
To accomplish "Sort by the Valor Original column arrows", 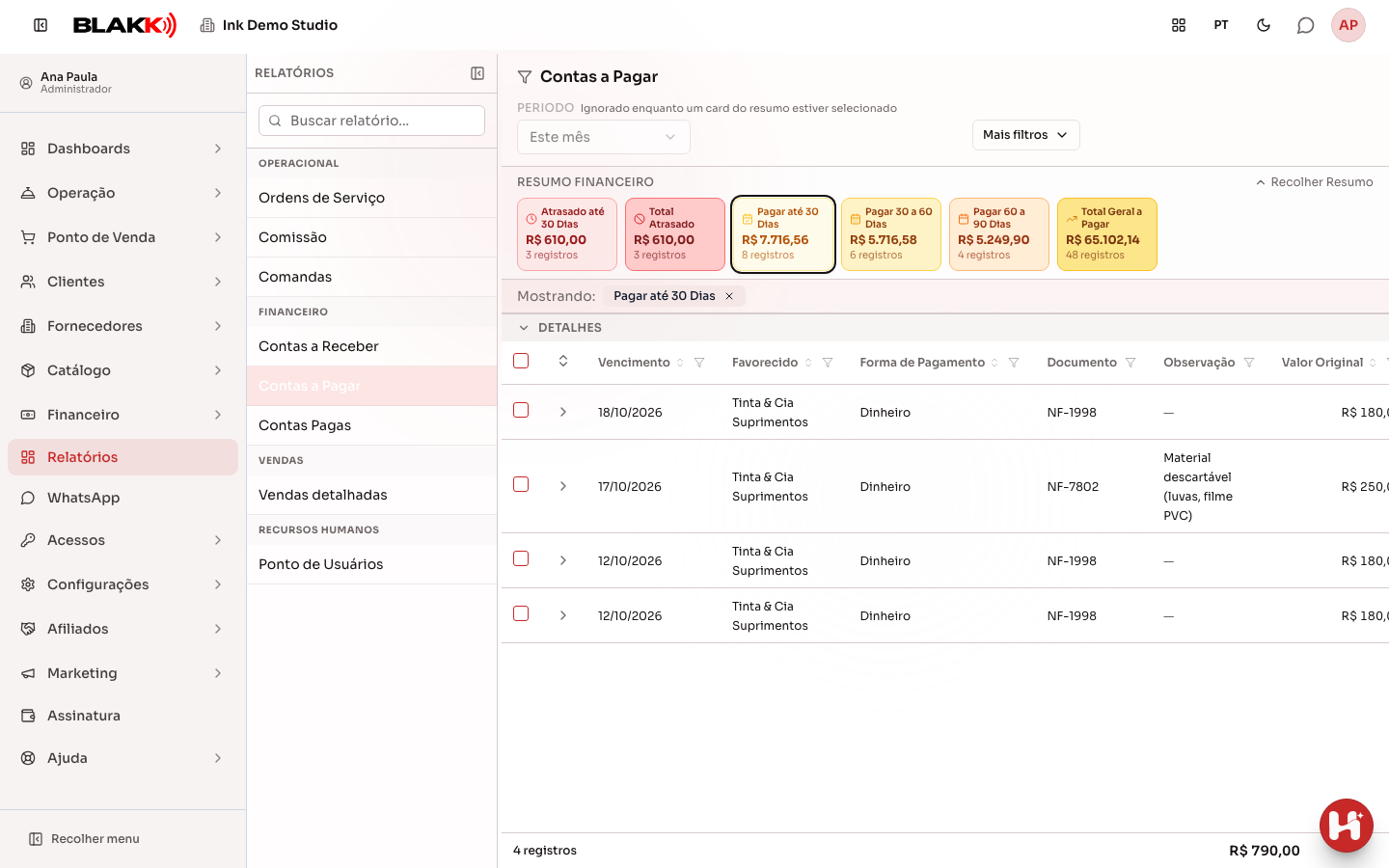I will click(1373, 363).
